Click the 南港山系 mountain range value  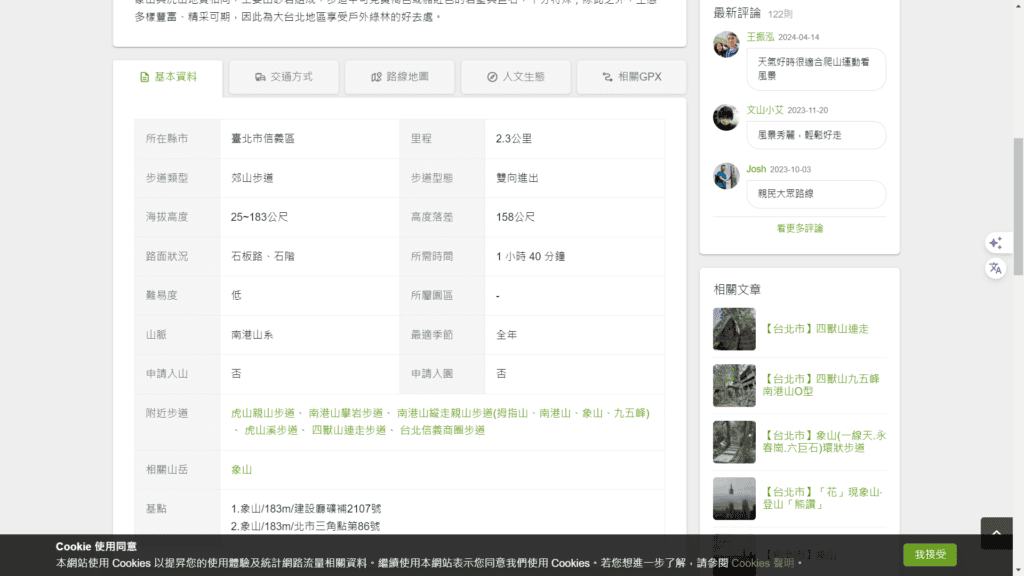(252, 334)
